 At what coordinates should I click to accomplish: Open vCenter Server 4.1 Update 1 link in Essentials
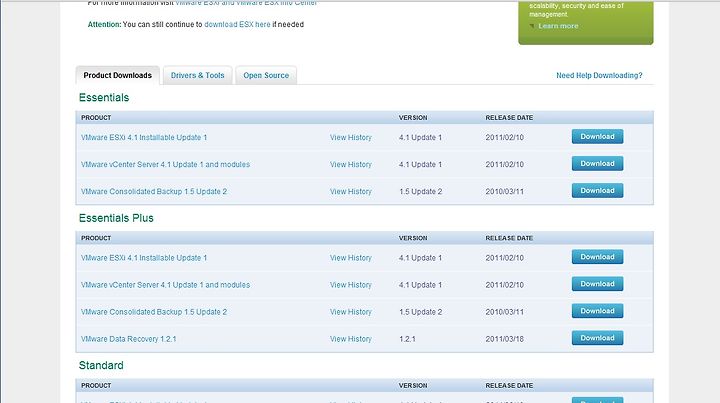pyautogui.click(x=165, y=164)
